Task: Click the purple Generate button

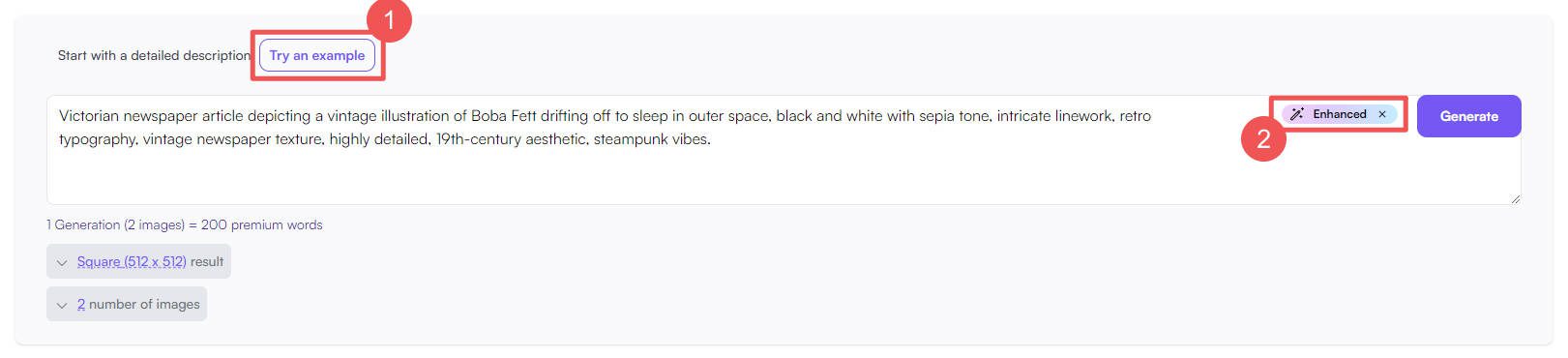Action: [x=1468, y=116]
